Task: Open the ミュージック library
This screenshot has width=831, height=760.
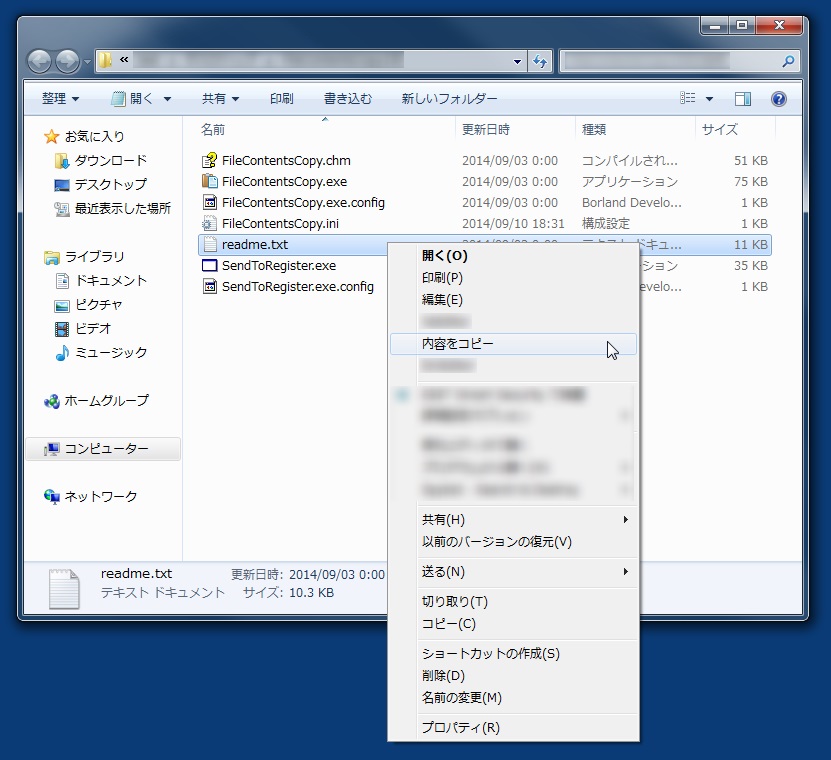Action: pyautogui.click(x=111, y=352)
